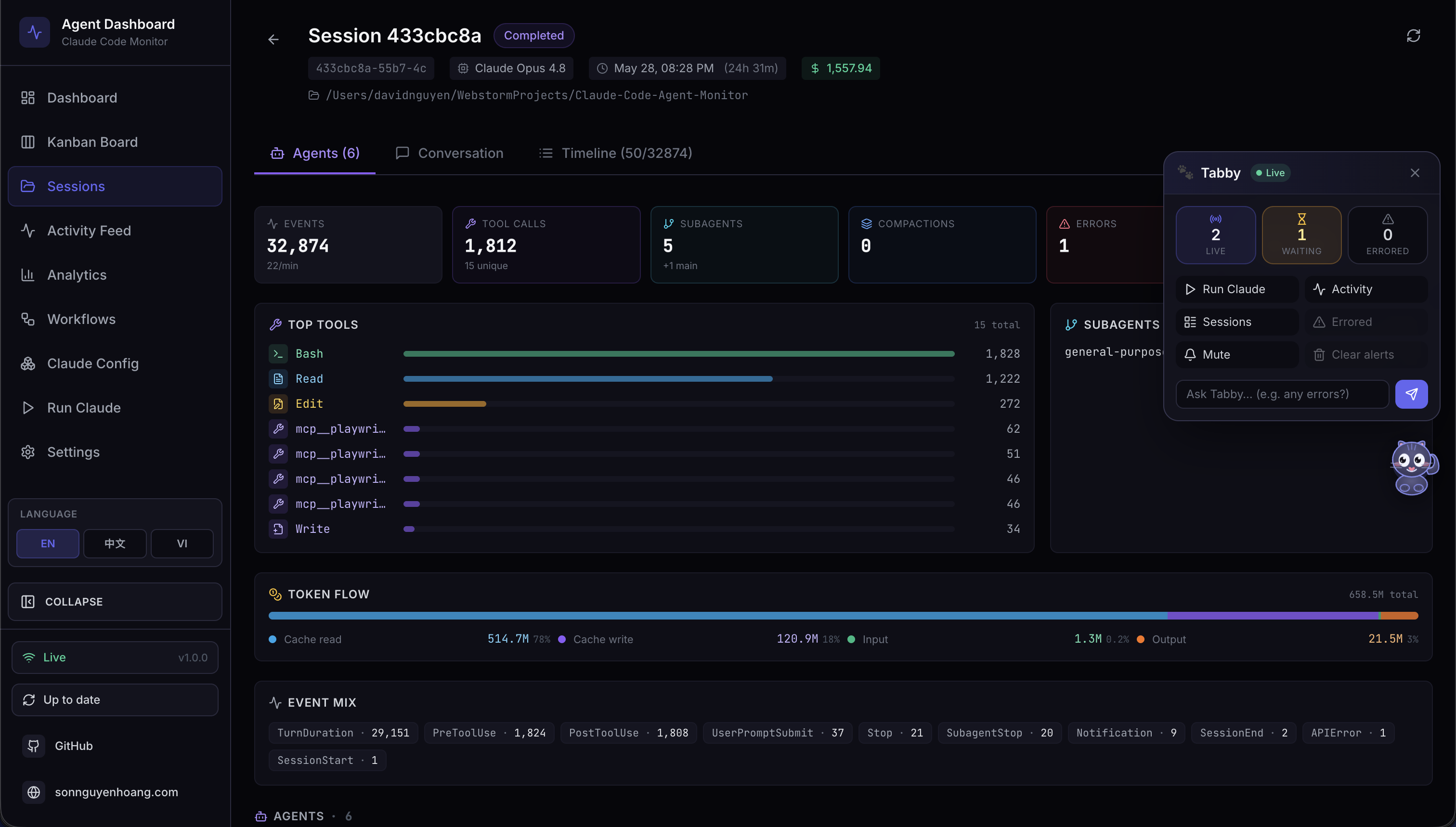
Task: Click Run Claude in the Tabby panel
Action: pyautogui.click(x=1237, y=289)
